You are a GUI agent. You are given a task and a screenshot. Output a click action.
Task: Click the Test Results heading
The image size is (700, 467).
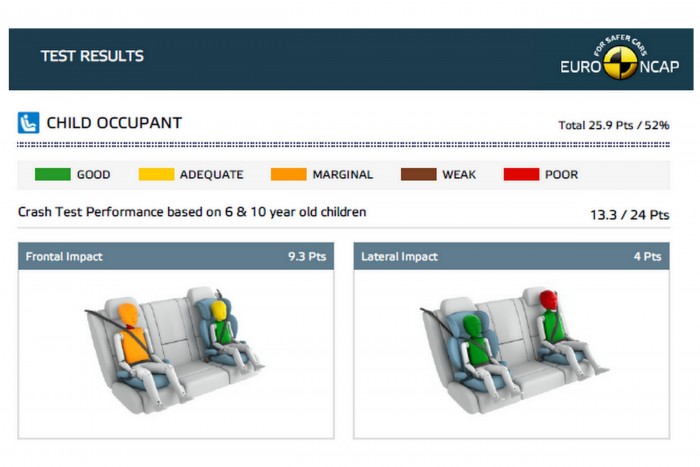(x=92, y=56)
